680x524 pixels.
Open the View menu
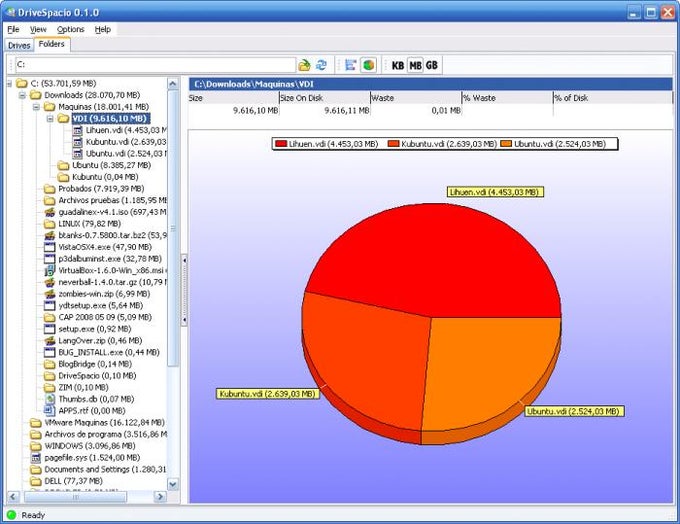[38, 29]
